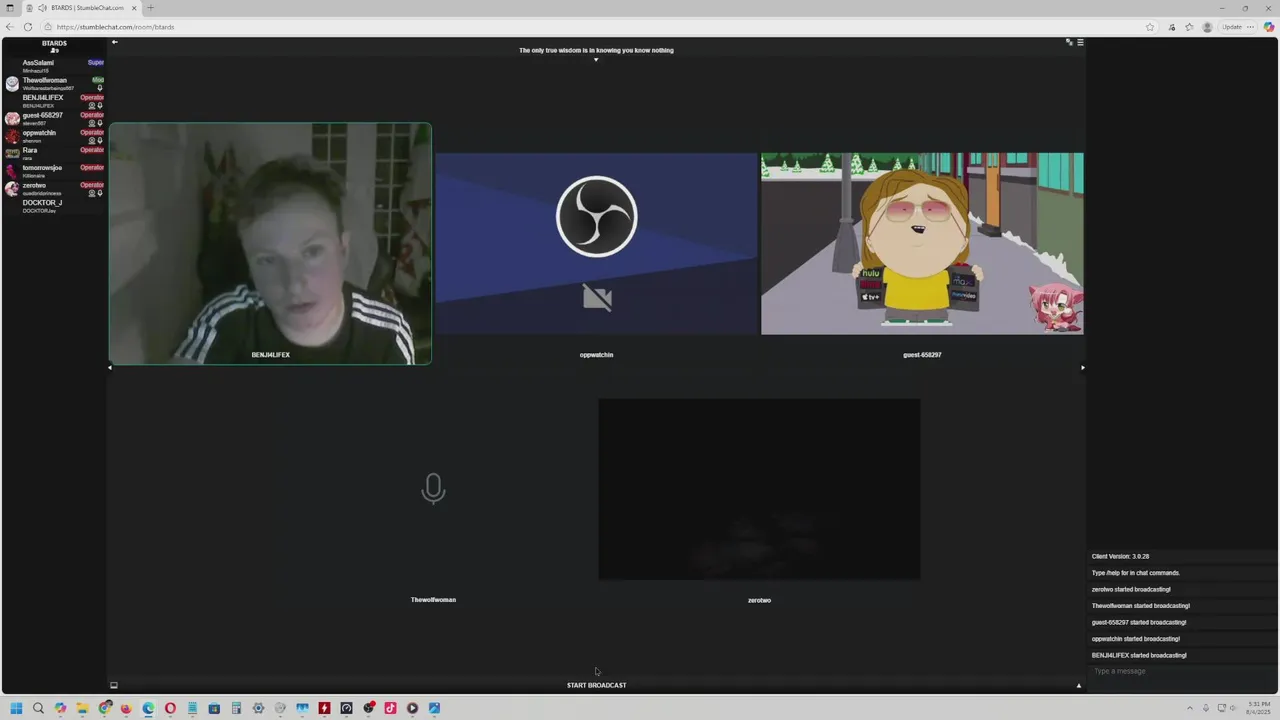Open TikTok from the taskbar
Viewport: 1280px width, 720px height.
coord(390,708)
